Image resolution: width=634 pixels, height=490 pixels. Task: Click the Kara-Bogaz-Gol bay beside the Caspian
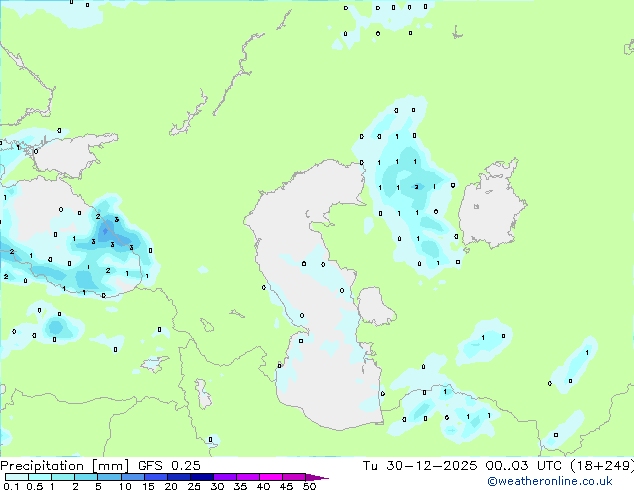coord(375,306)
